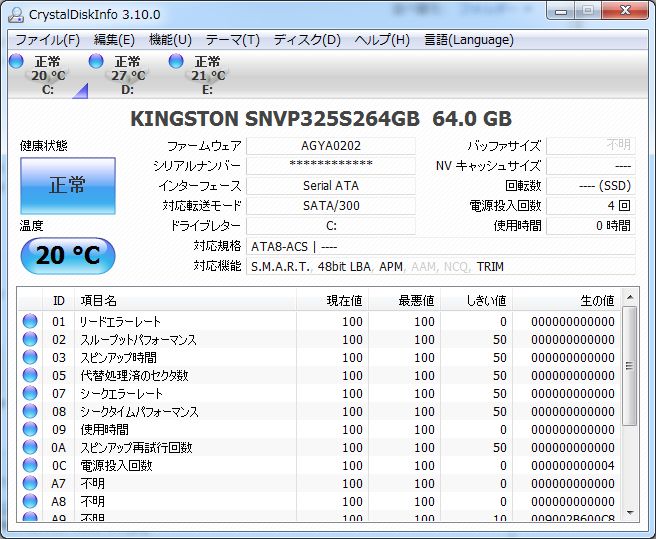Click the supported features field with TRIM
Screen dimensions: 656x539
point(441,267)
